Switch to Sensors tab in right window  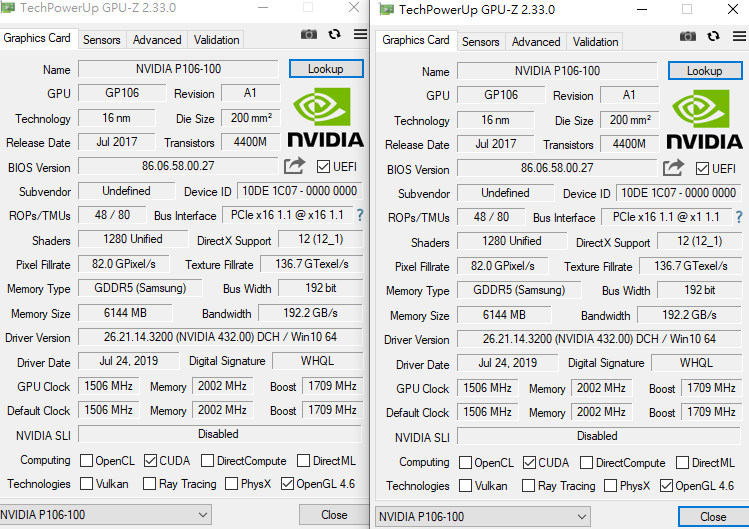pyautogui.click(x=481, y=42)
